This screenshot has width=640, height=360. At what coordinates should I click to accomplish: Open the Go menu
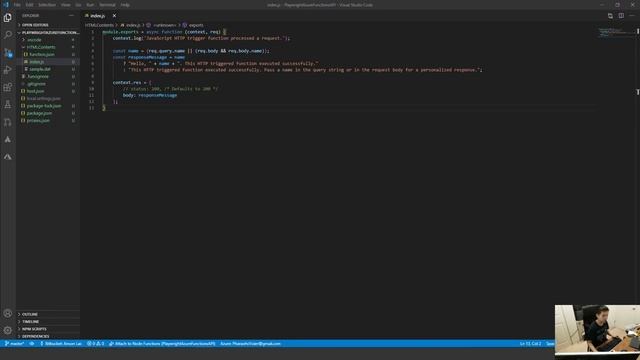click(78, 5)
